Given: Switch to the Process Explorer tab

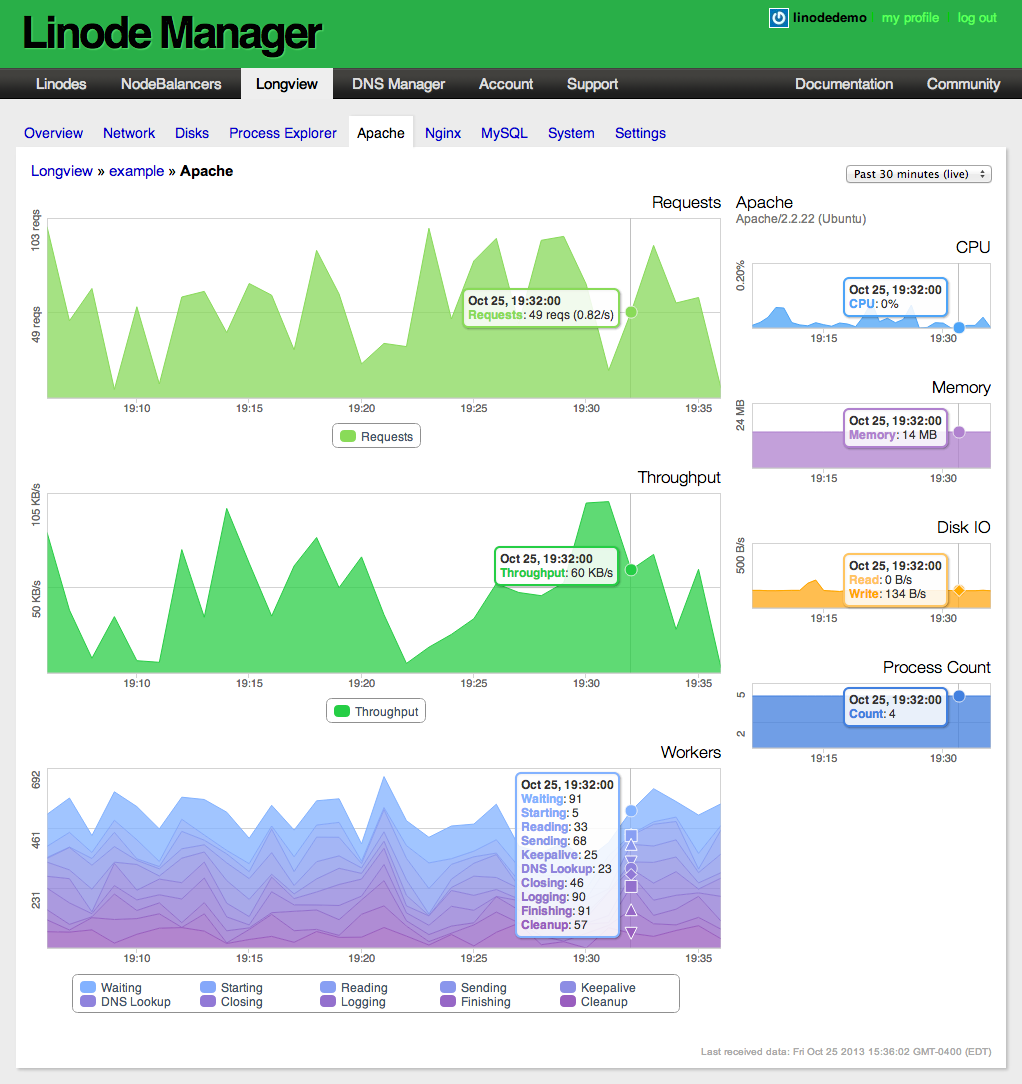Looking at the screenshot, I should tap(283, 133).
